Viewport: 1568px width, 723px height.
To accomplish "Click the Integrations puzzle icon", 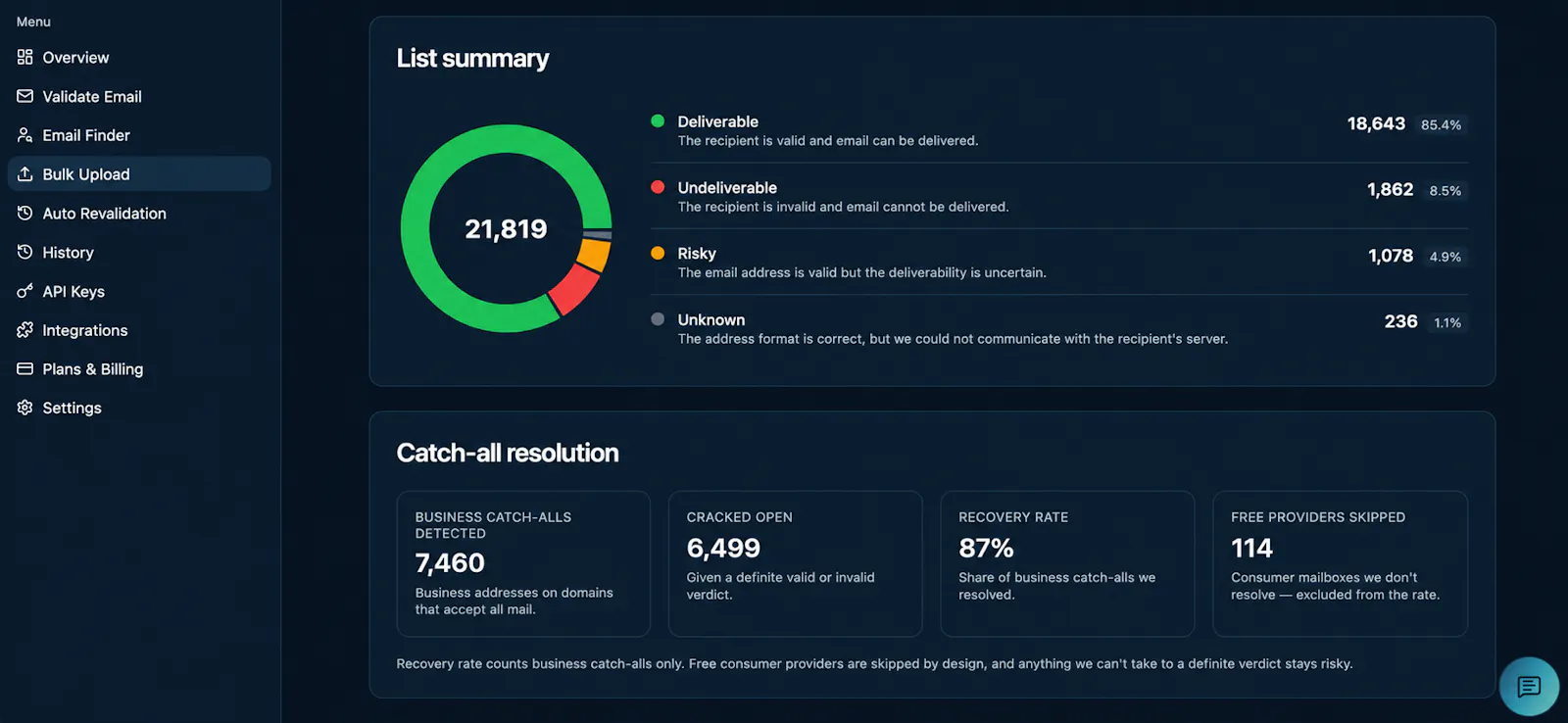I will pos(24,330).
